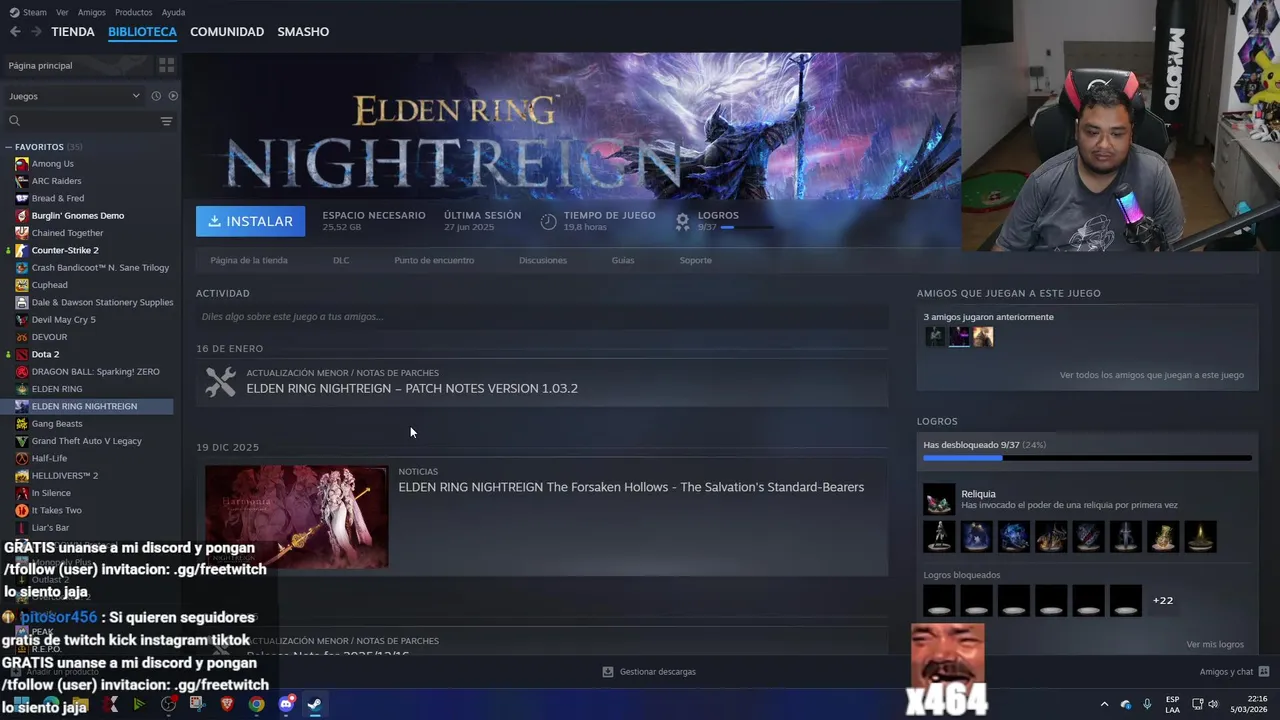Viewport: 1280px width, 720px height.
Task: Open the Productos menu
Action: [133, 12]
